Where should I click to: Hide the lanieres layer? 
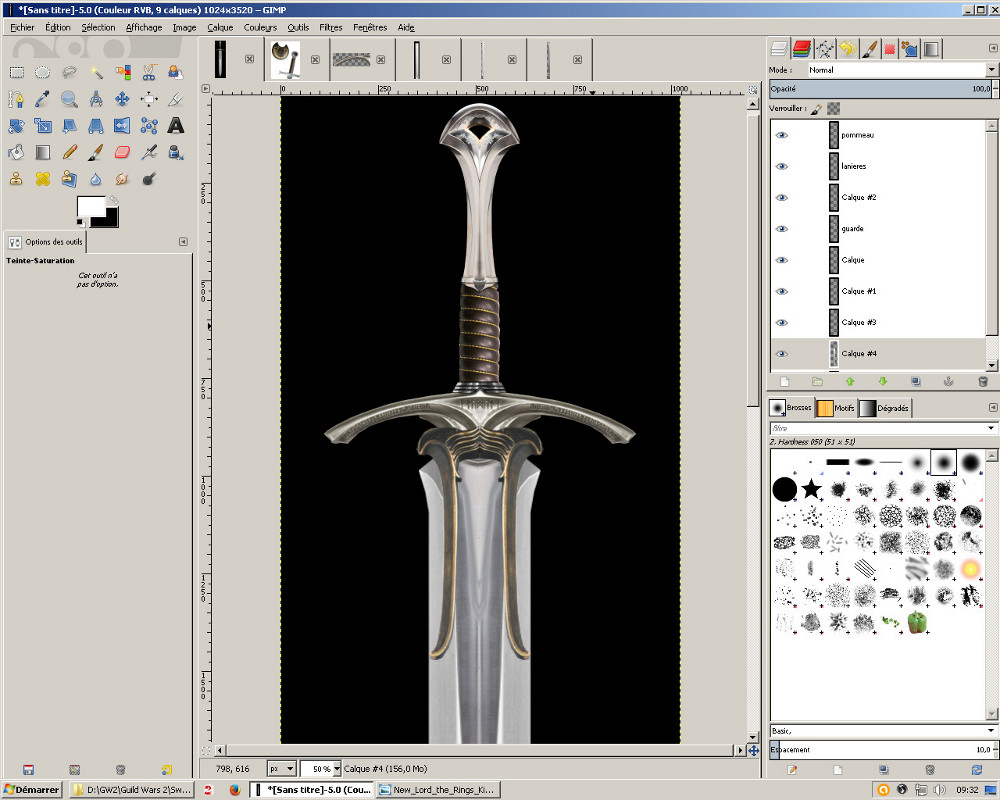pyautogui.click(x=782, y=167)
